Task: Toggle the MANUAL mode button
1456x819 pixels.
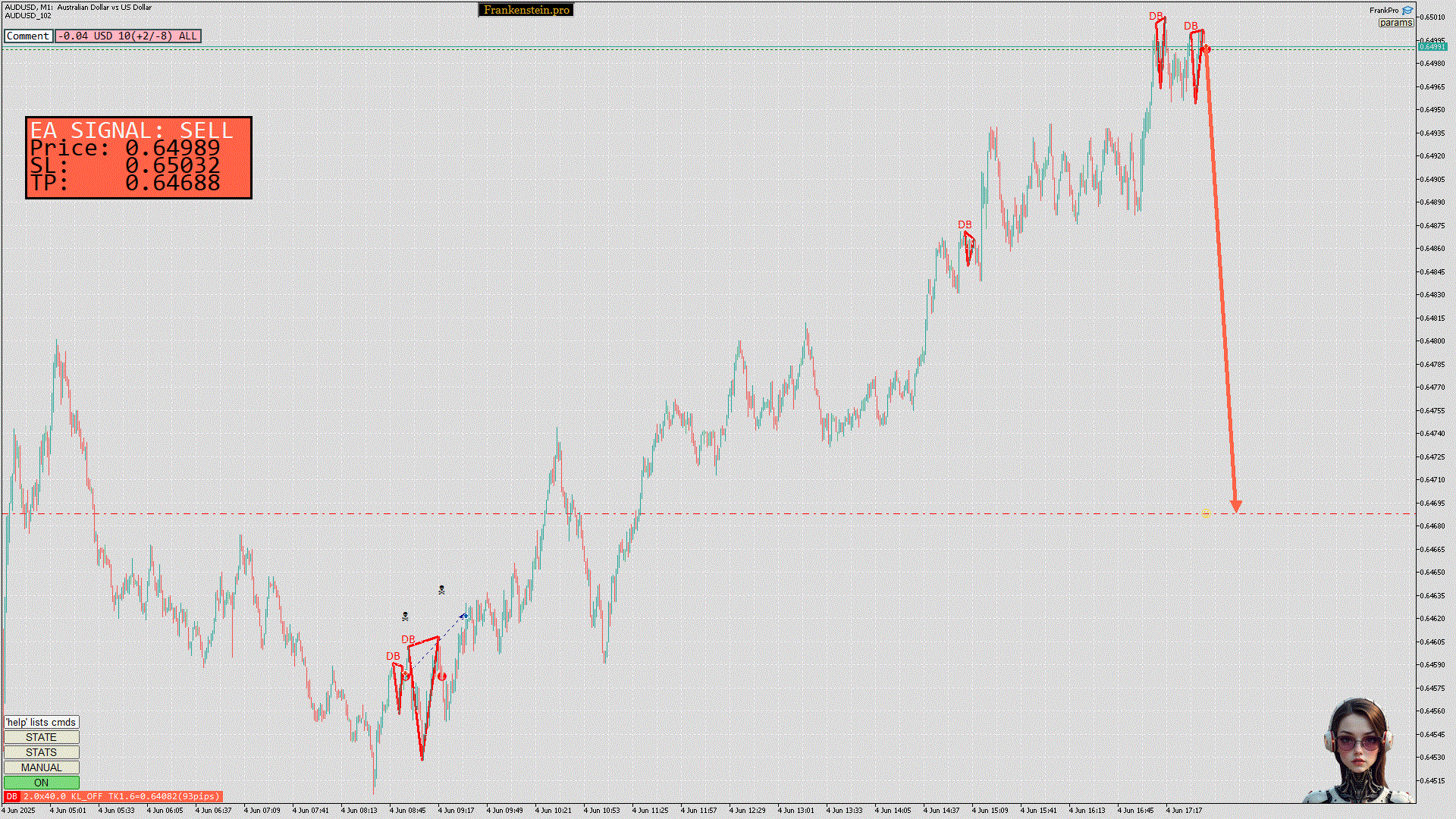Action: pyautogui.click(x=41, y=767)
